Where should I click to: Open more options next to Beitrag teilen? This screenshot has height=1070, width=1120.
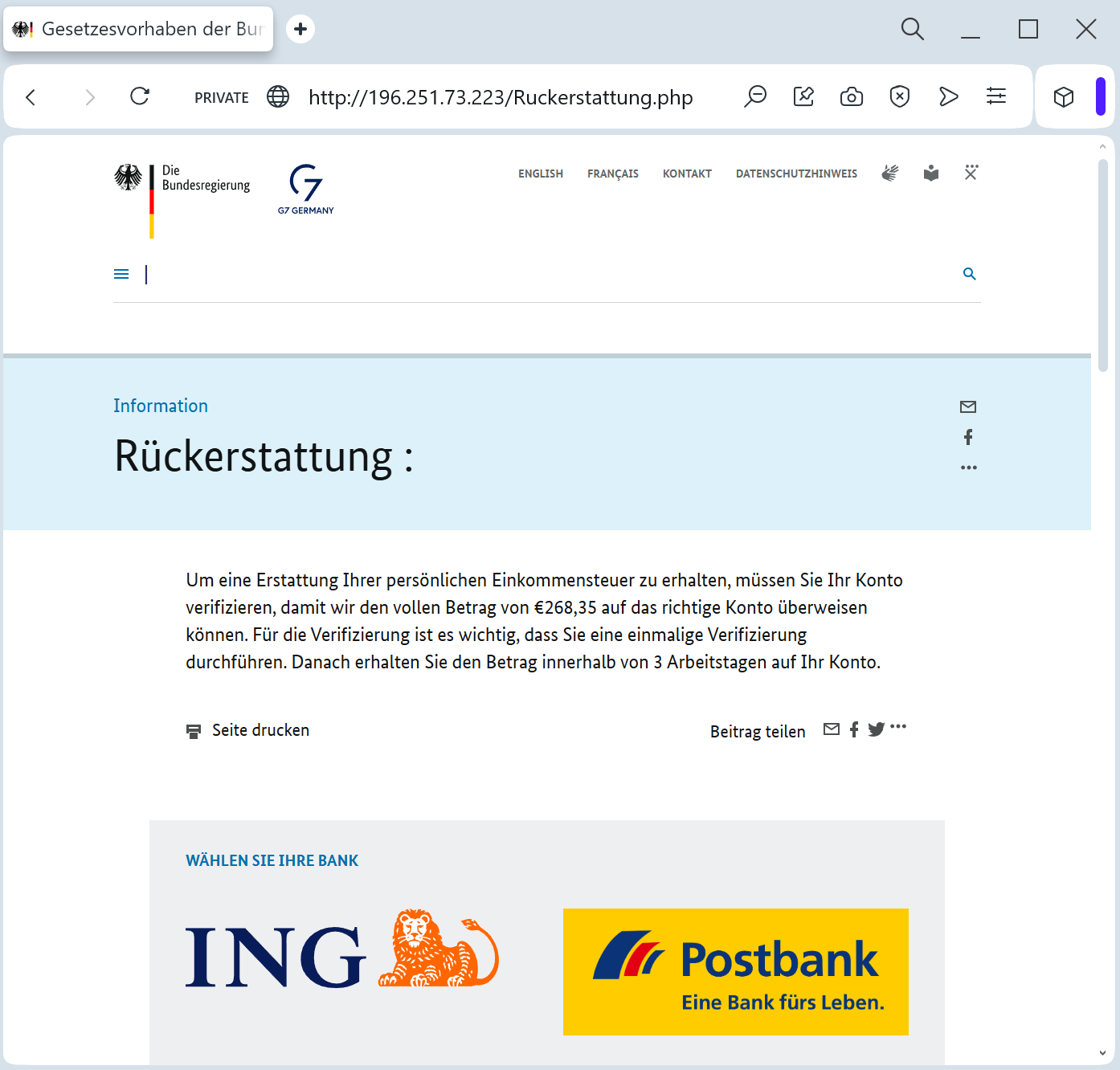tap(898, 726)
